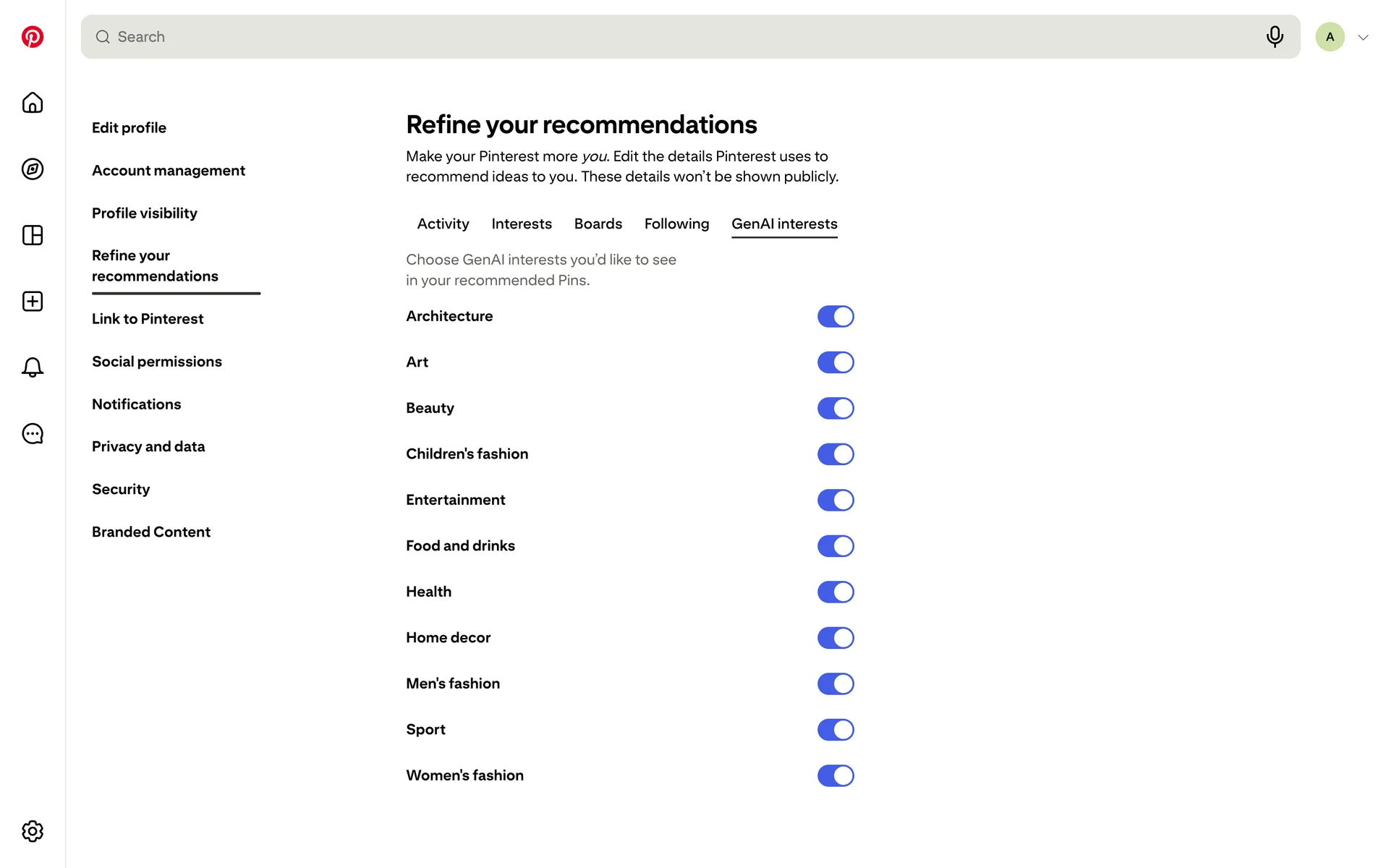Open Privacy and data settings
The height and width of the screenshot is (868, 1389).
coord(148,447)
